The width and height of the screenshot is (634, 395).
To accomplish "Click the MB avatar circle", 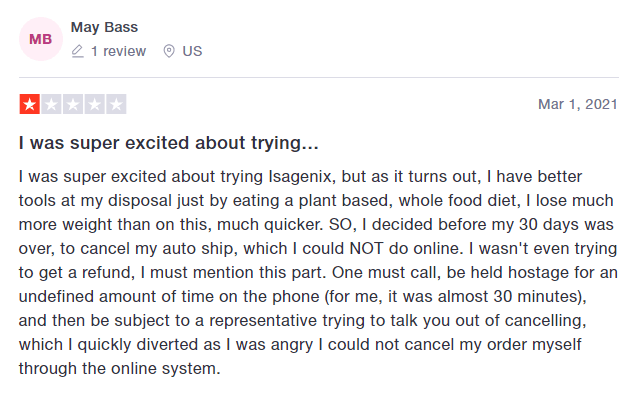I will click(41, 39).
